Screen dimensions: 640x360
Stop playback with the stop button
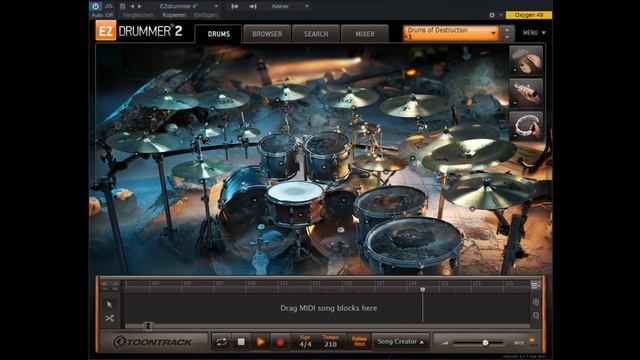241,342
